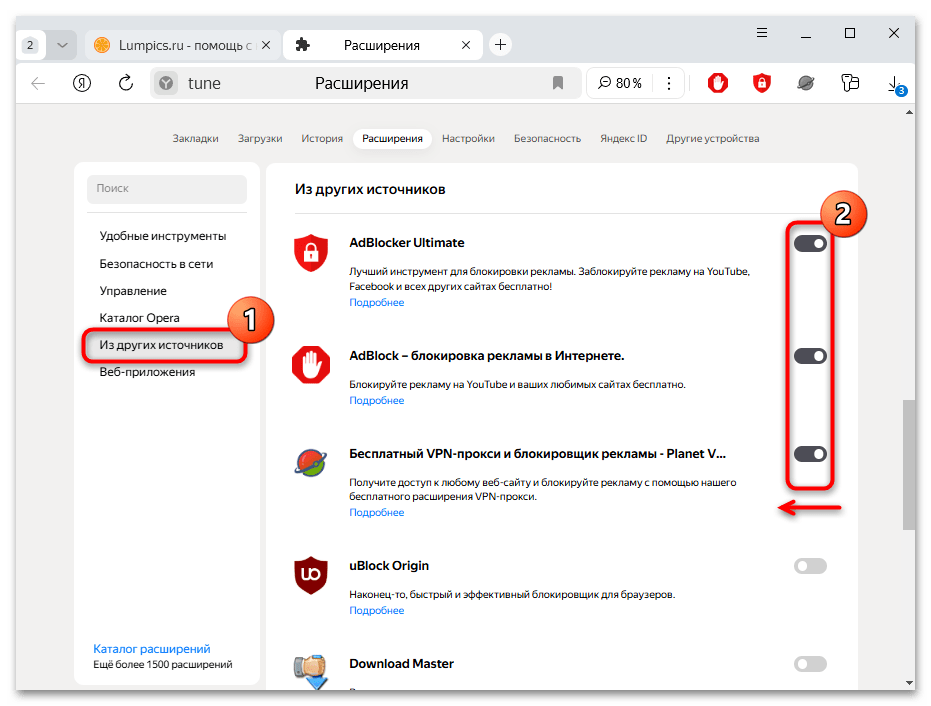The image size is (931, 706).
Task: Open the tab group counter showing 2
Action: coord(30,45)
